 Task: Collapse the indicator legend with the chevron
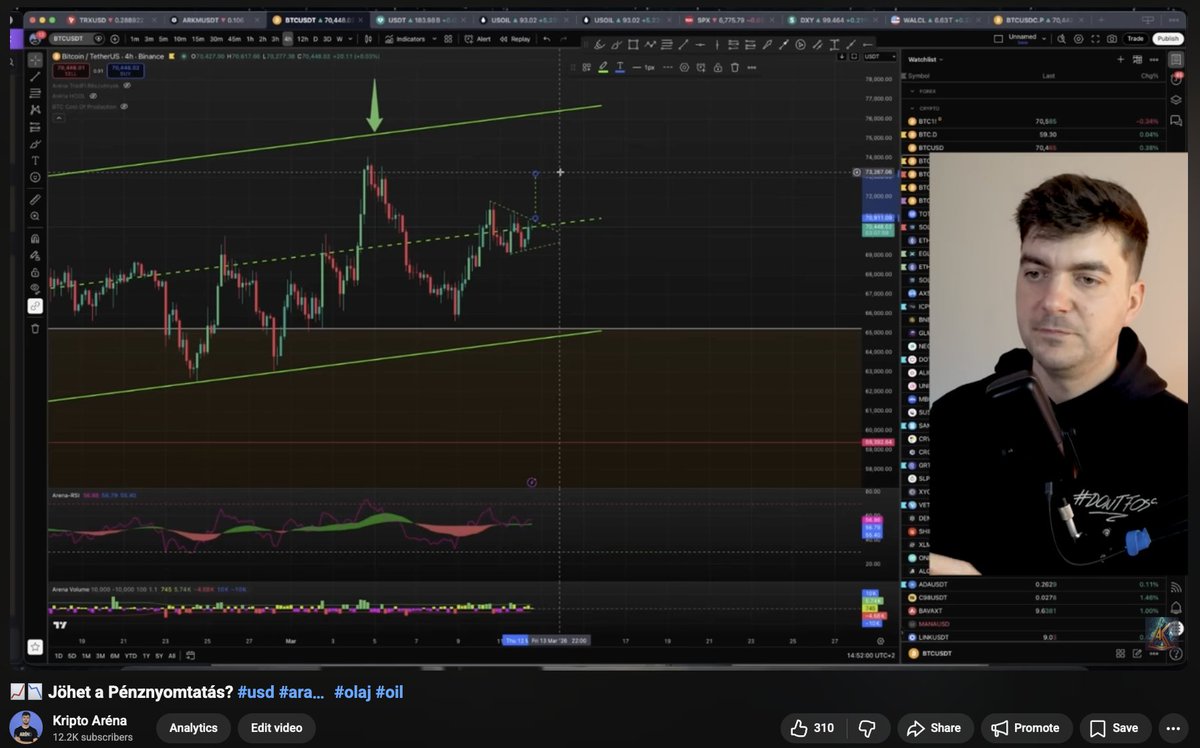57,118
